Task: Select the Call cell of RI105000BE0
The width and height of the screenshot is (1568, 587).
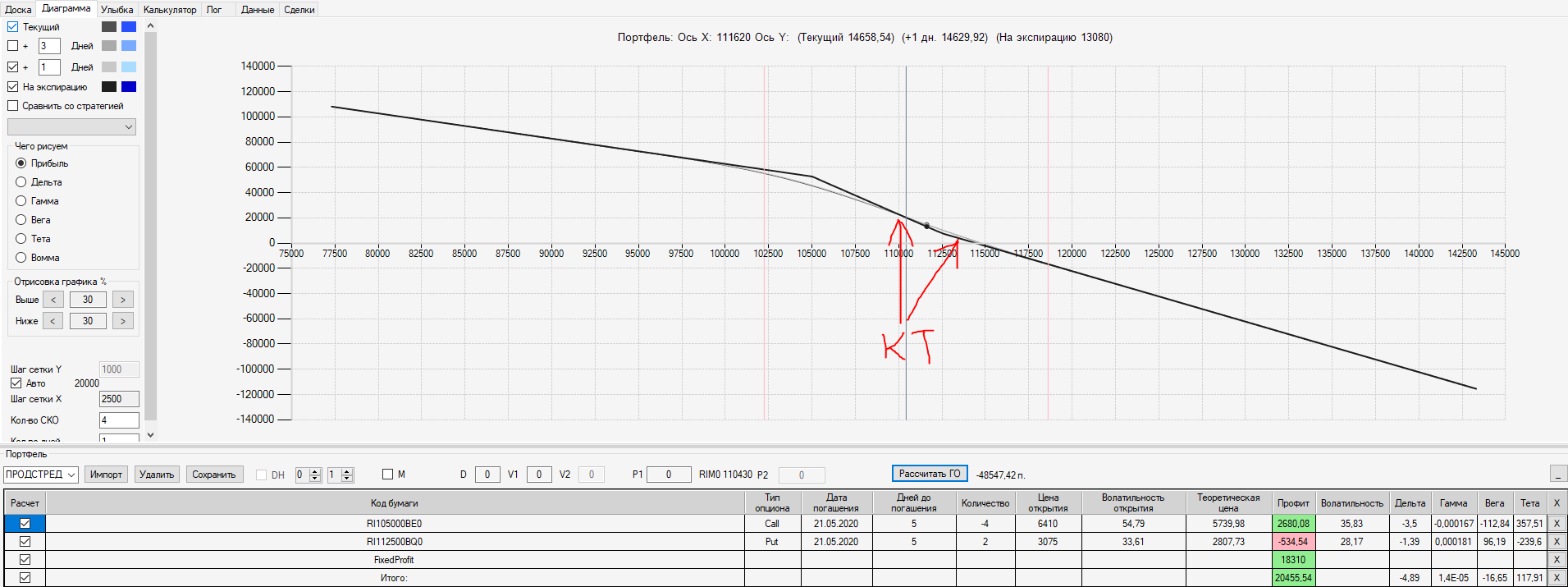Action: [x=772, y=524]
